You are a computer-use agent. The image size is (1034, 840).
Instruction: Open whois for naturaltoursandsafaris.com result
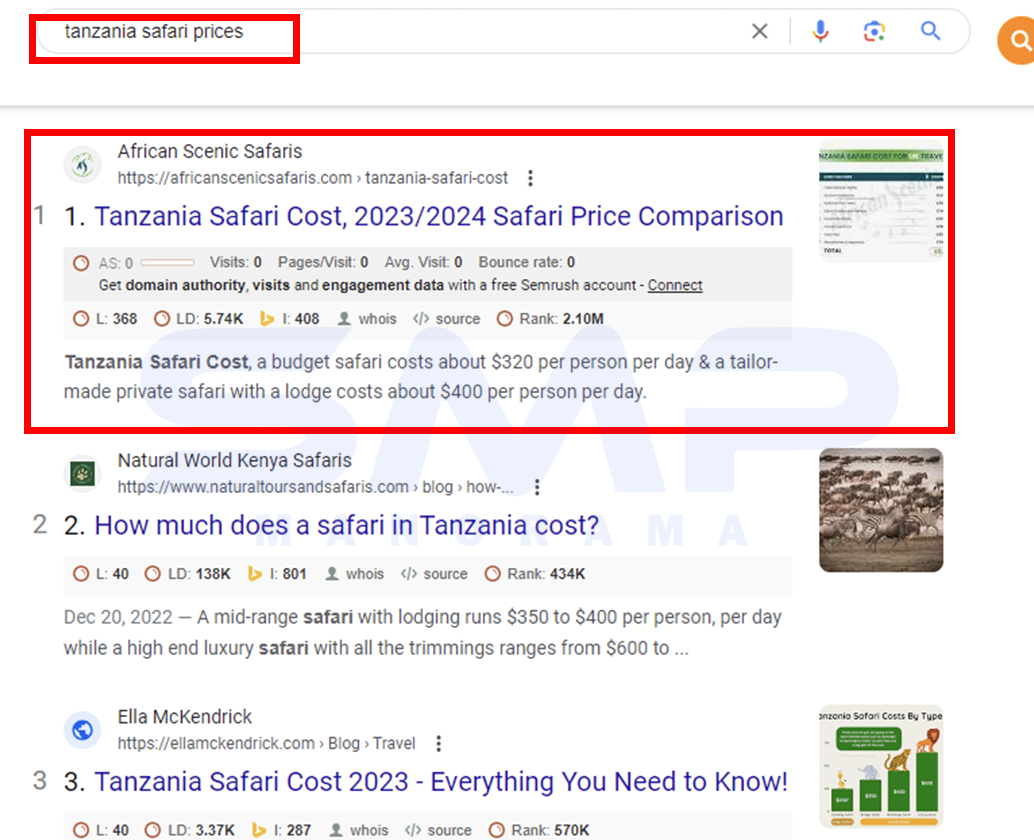click(355, 574)
